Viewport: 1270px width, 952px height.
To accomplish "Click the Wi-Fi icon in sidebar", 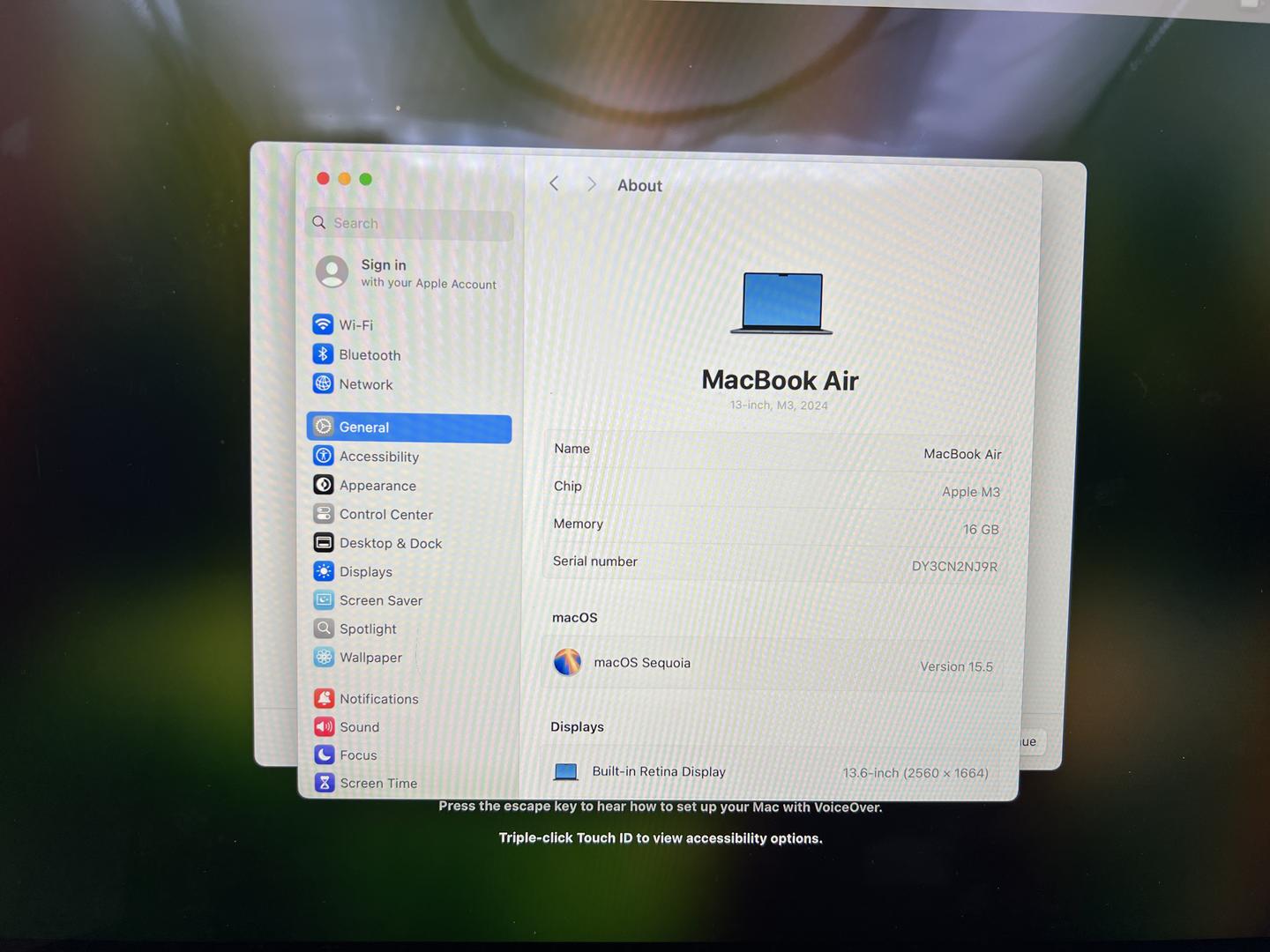I will 323,324.
